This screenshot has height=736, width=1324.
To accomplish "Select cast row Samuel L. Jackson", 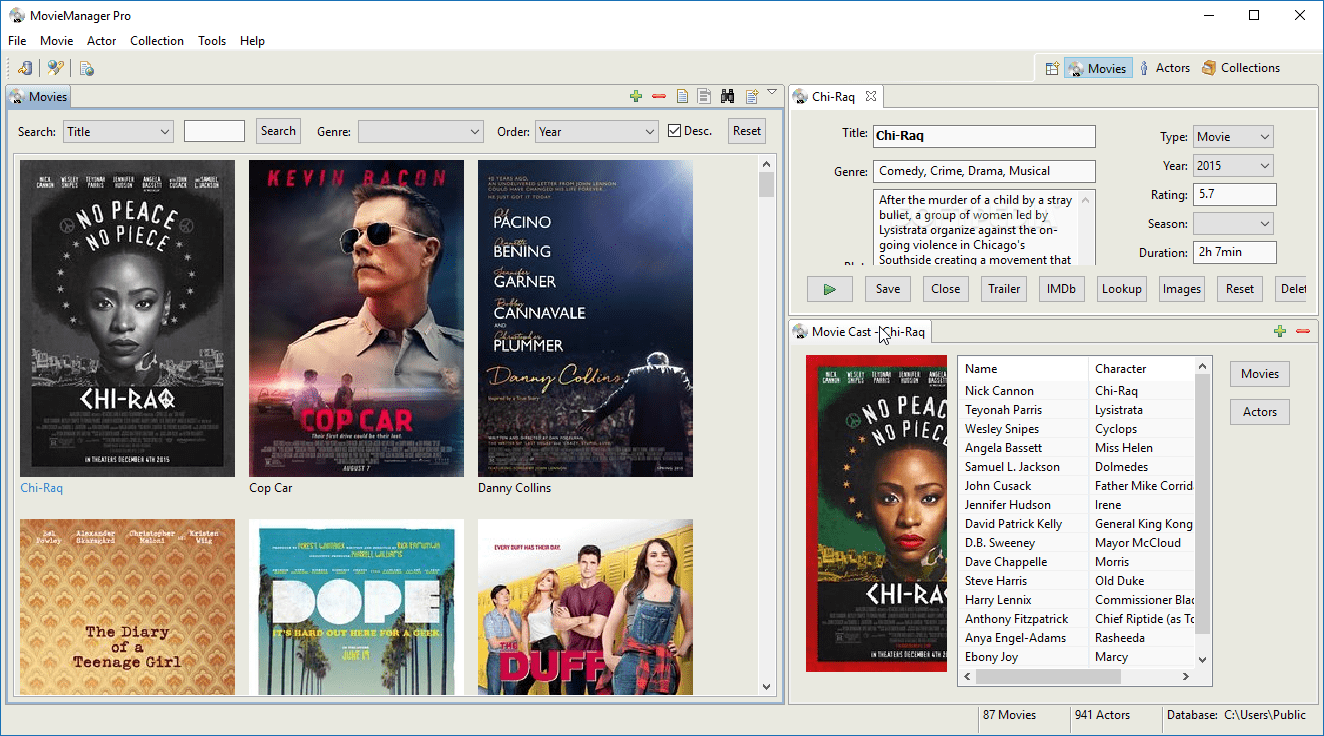I will click(1076, 467).
